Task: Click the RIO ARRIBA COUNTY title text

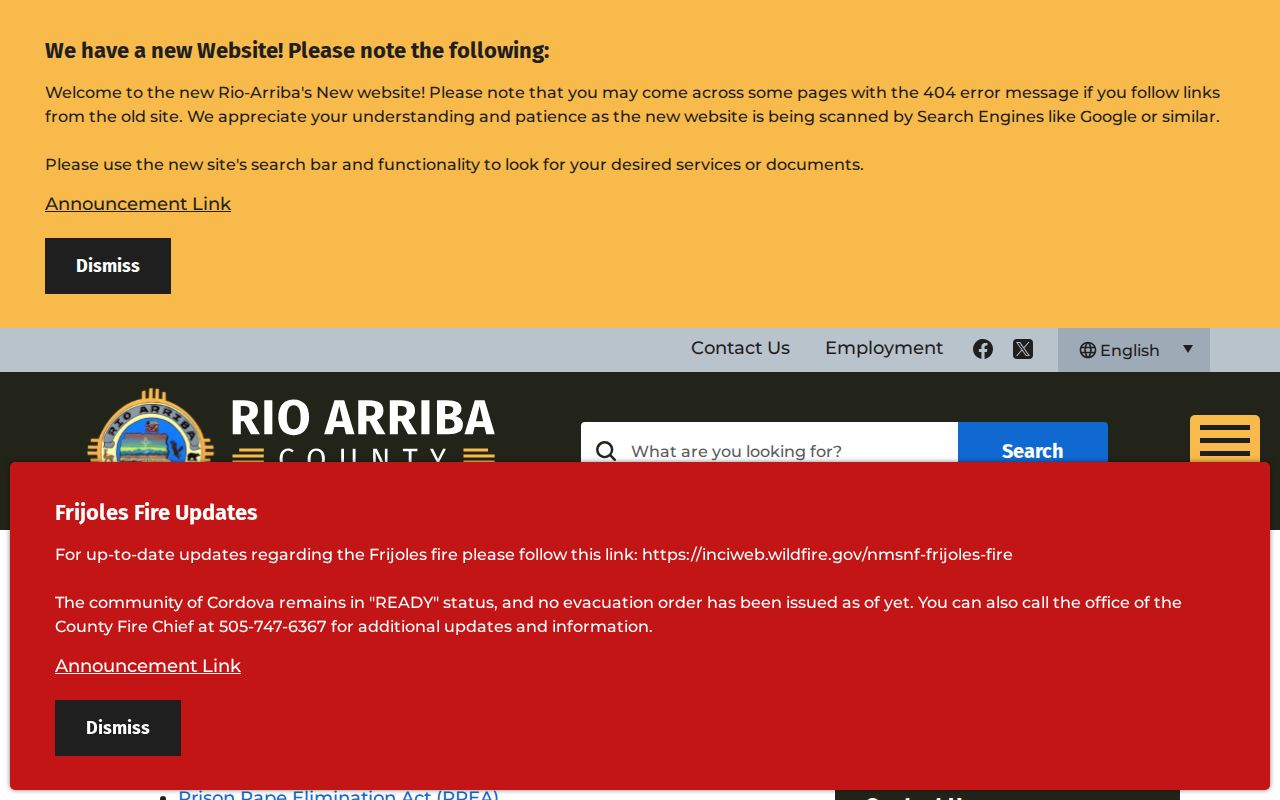Action: point(363,430)
